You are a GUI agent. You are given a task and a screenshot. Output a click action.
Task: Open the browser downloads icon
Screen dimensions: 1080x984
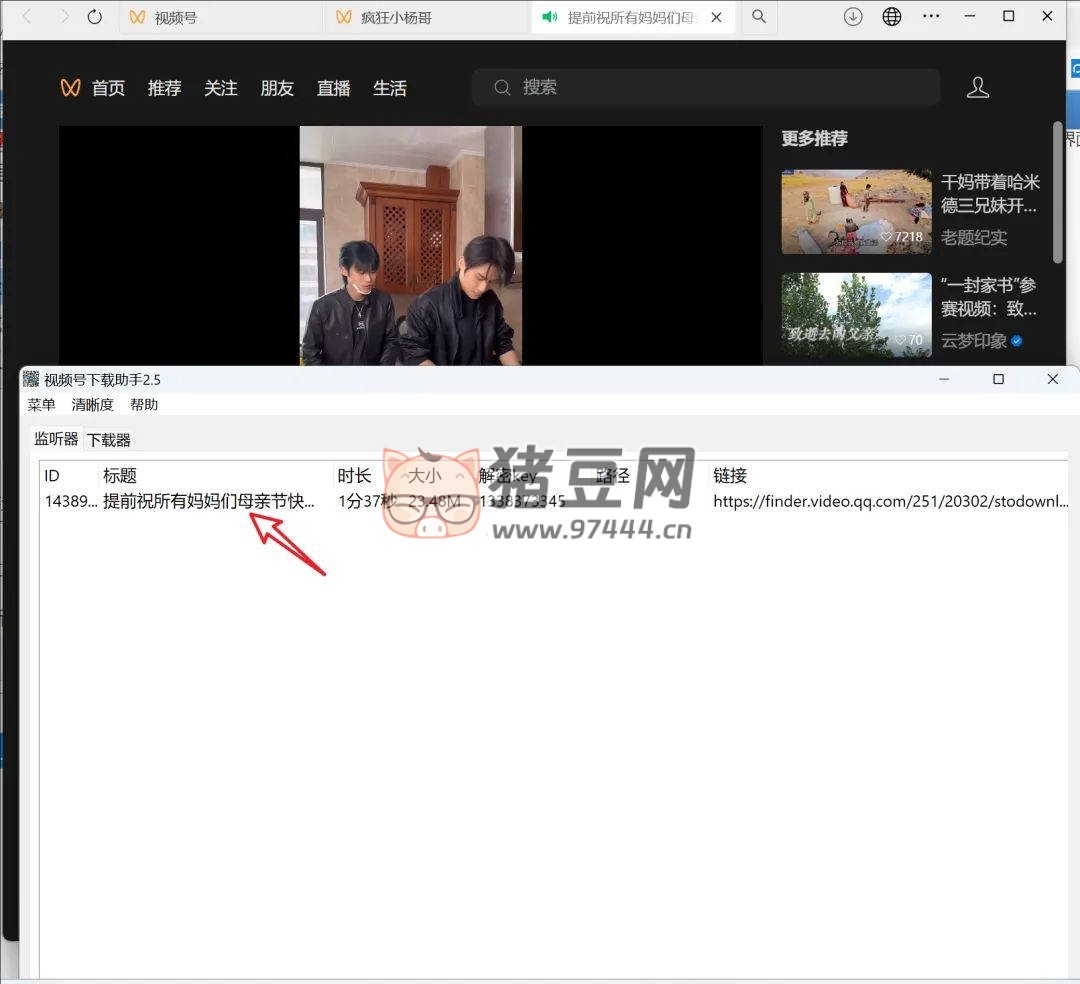point(853,17)
